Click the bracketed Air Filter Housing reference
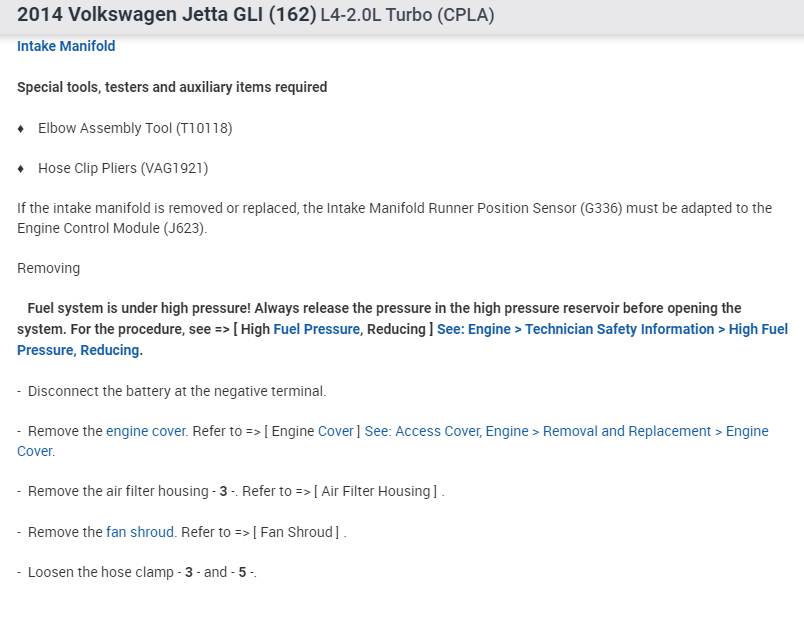This screenshot has width=804, height=639. point(378,491)
